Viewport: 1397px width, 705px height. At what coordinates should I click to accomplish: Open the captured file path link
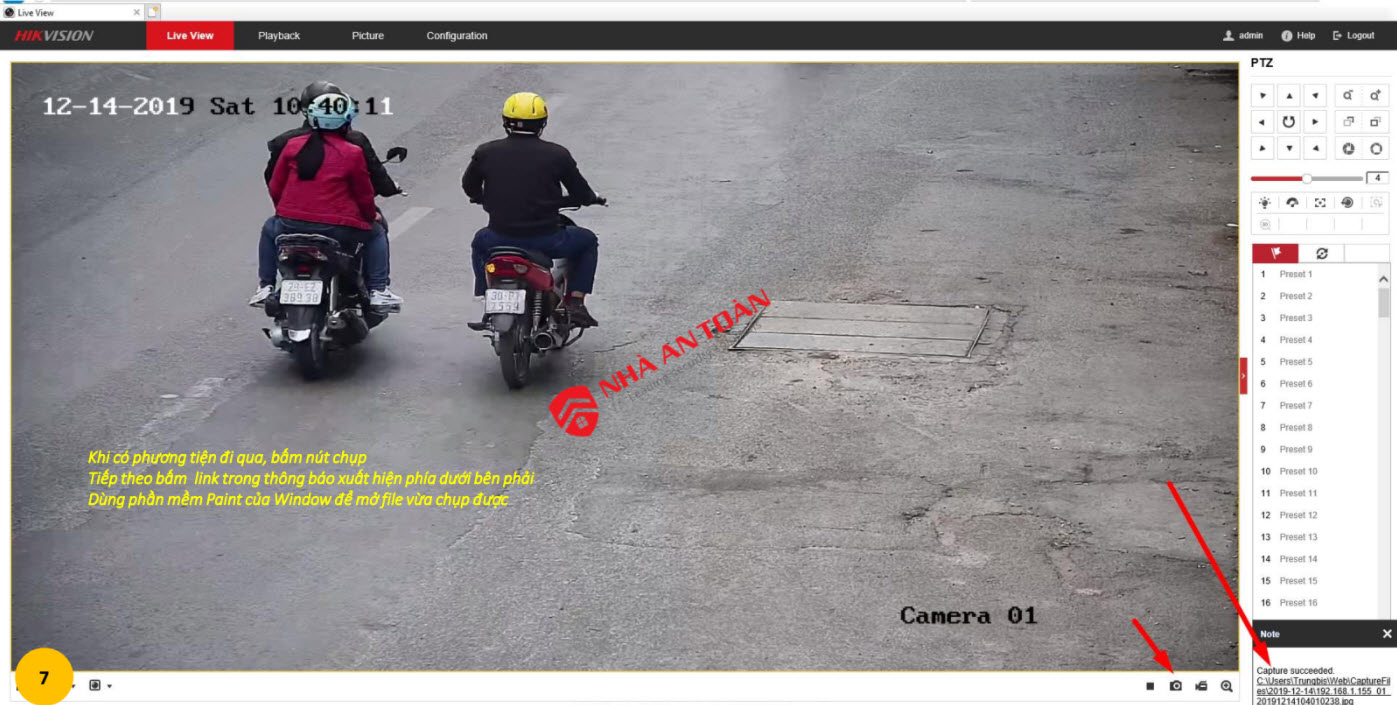click(1322, 686)
